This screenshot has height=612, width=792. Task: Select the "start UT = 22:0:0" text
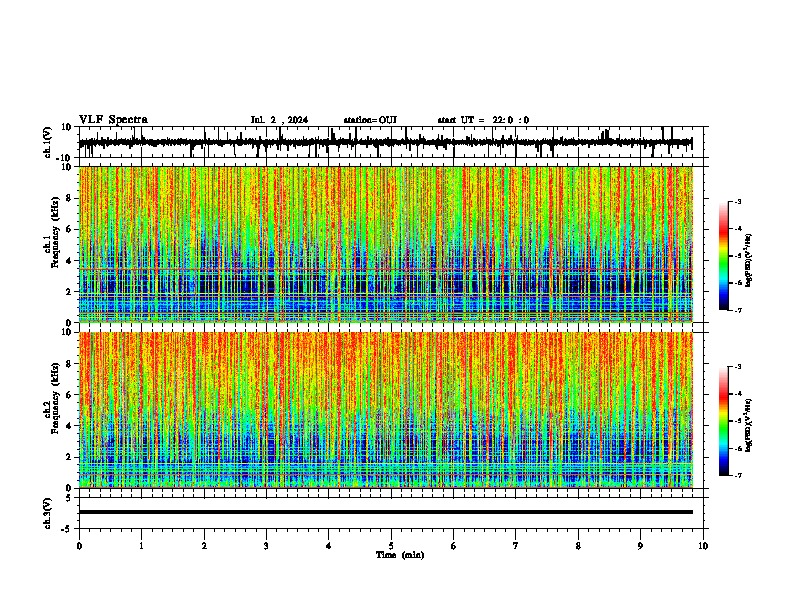click(x=483, y=120)
